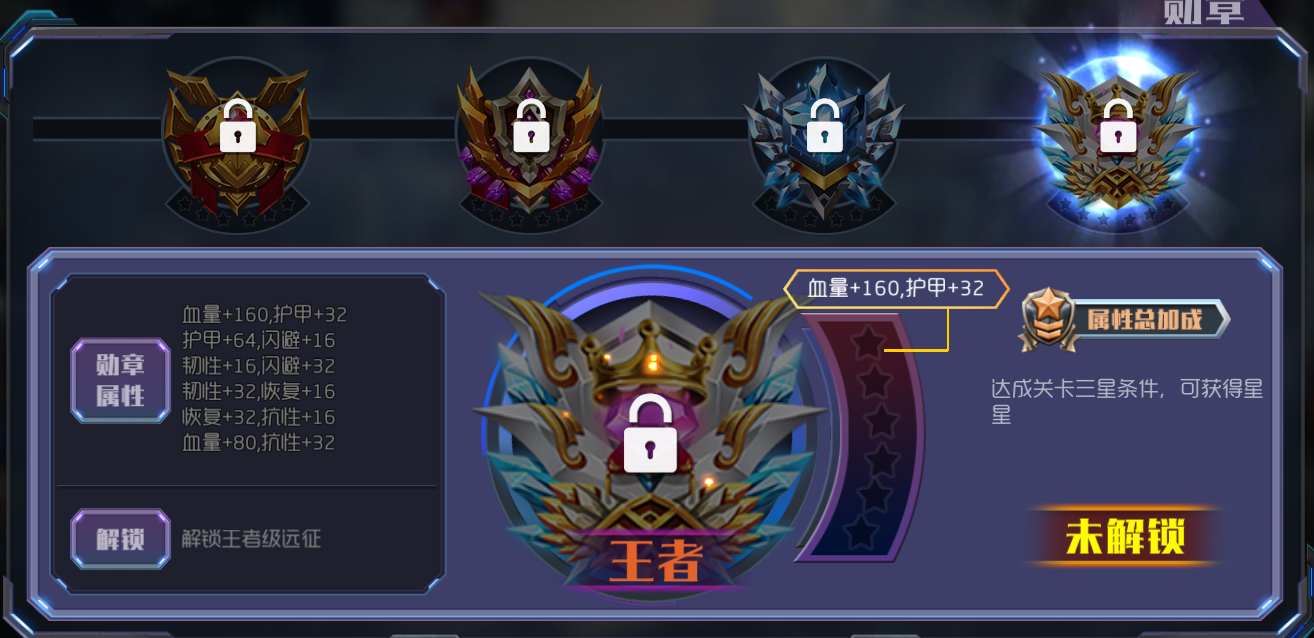1314x638 pixels.
Task: Click the 王者 title label under the emblem
Action: (655, 561)
